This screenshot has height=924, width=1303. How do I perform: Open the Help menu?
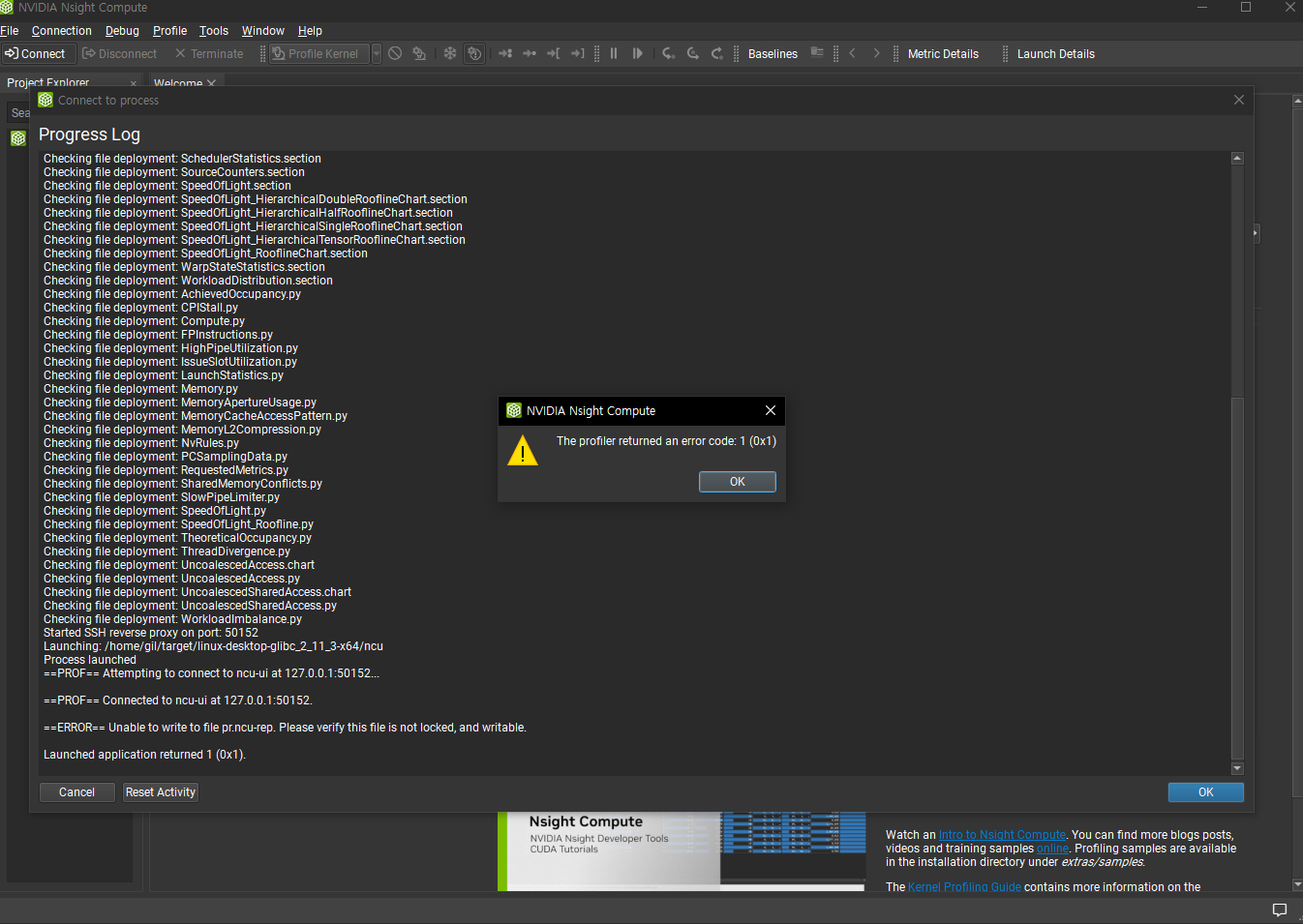point(310,31)
